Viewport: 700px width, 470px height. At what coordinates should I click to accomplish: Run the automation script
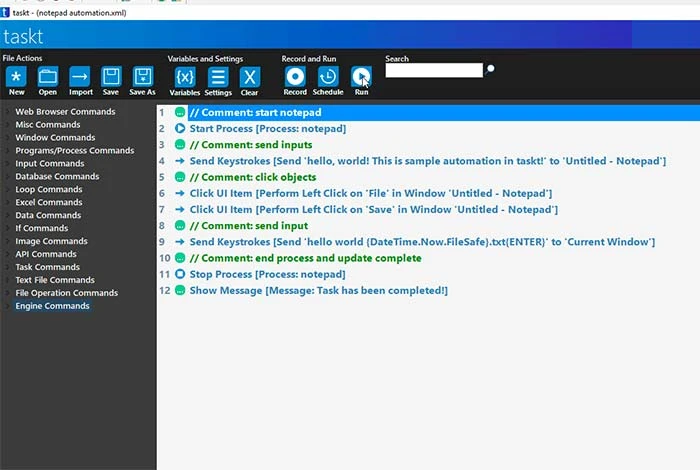tap(361, 77)
